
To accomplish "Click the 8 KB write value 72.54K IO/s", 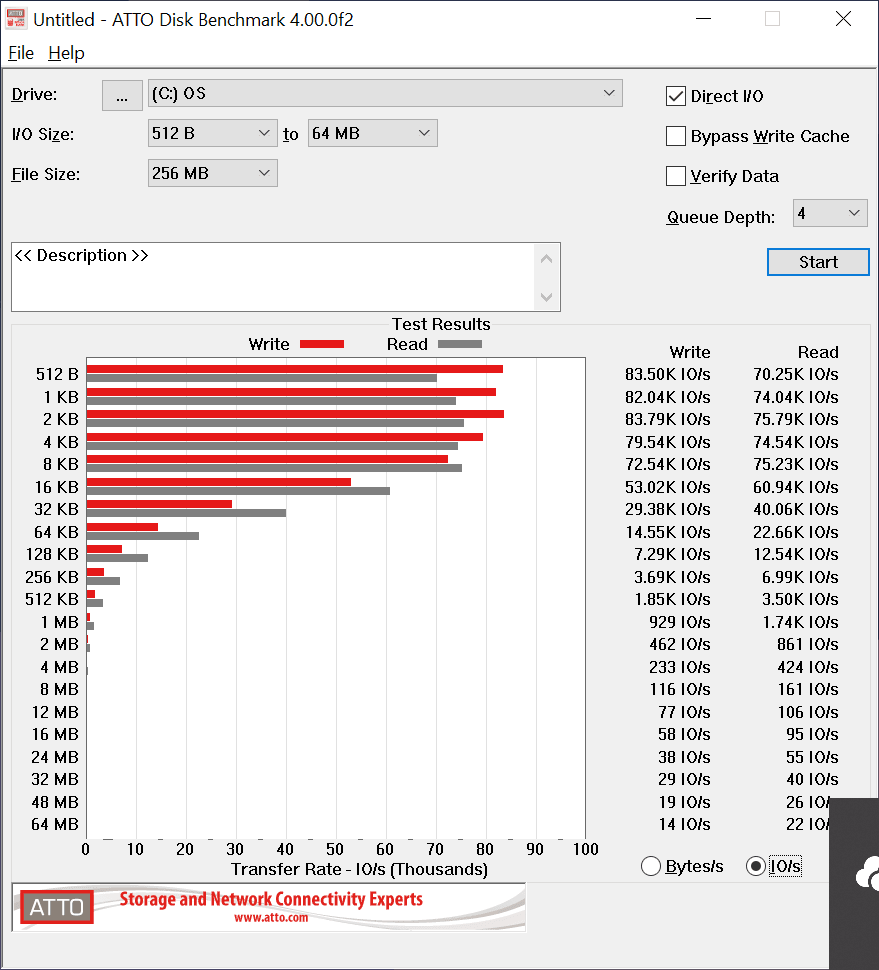I will pyautogui.click(x=667, y=465).
